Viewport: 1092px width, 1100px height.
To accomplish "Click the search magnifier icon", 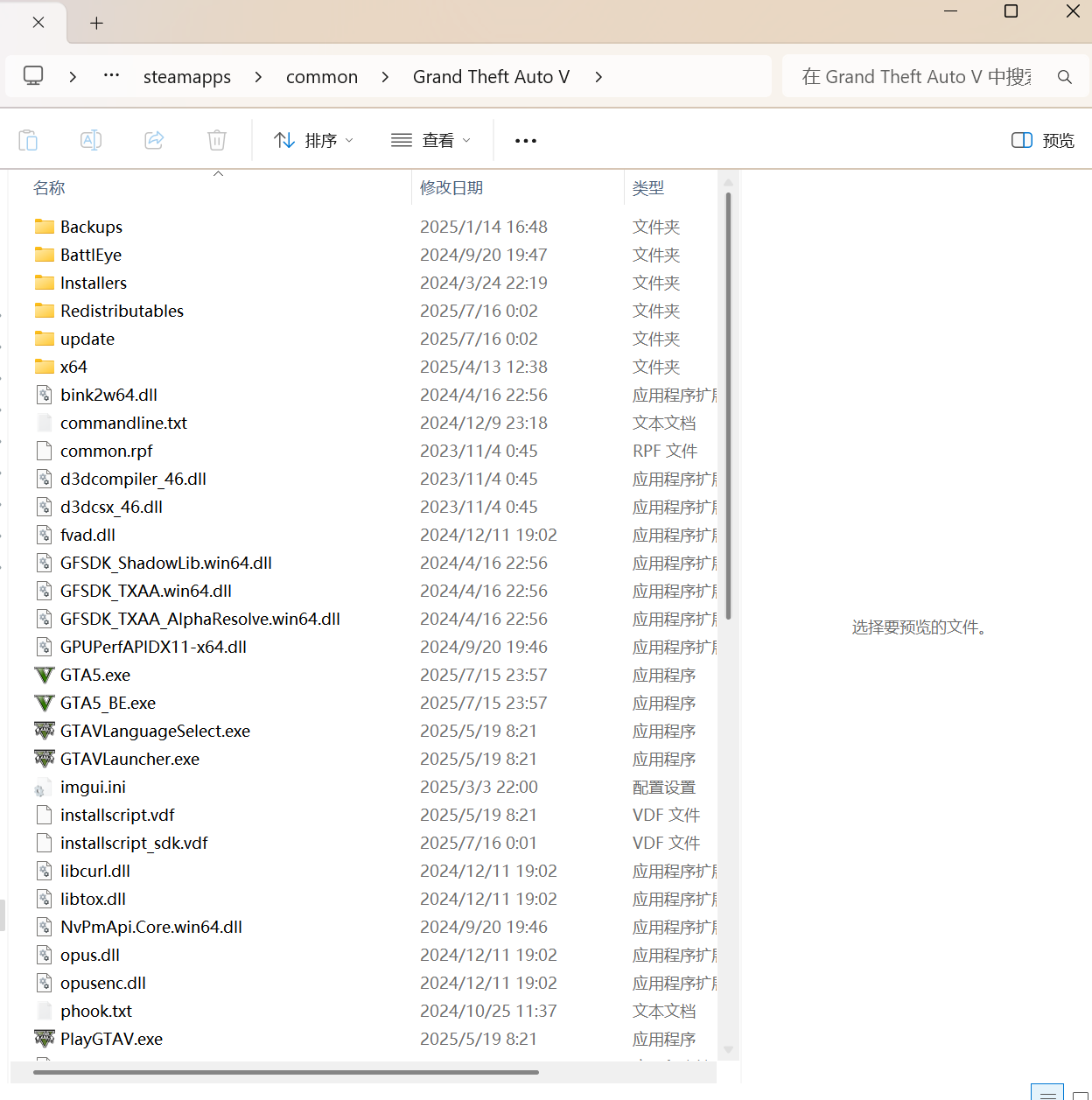I will (x=1064, y=77).
